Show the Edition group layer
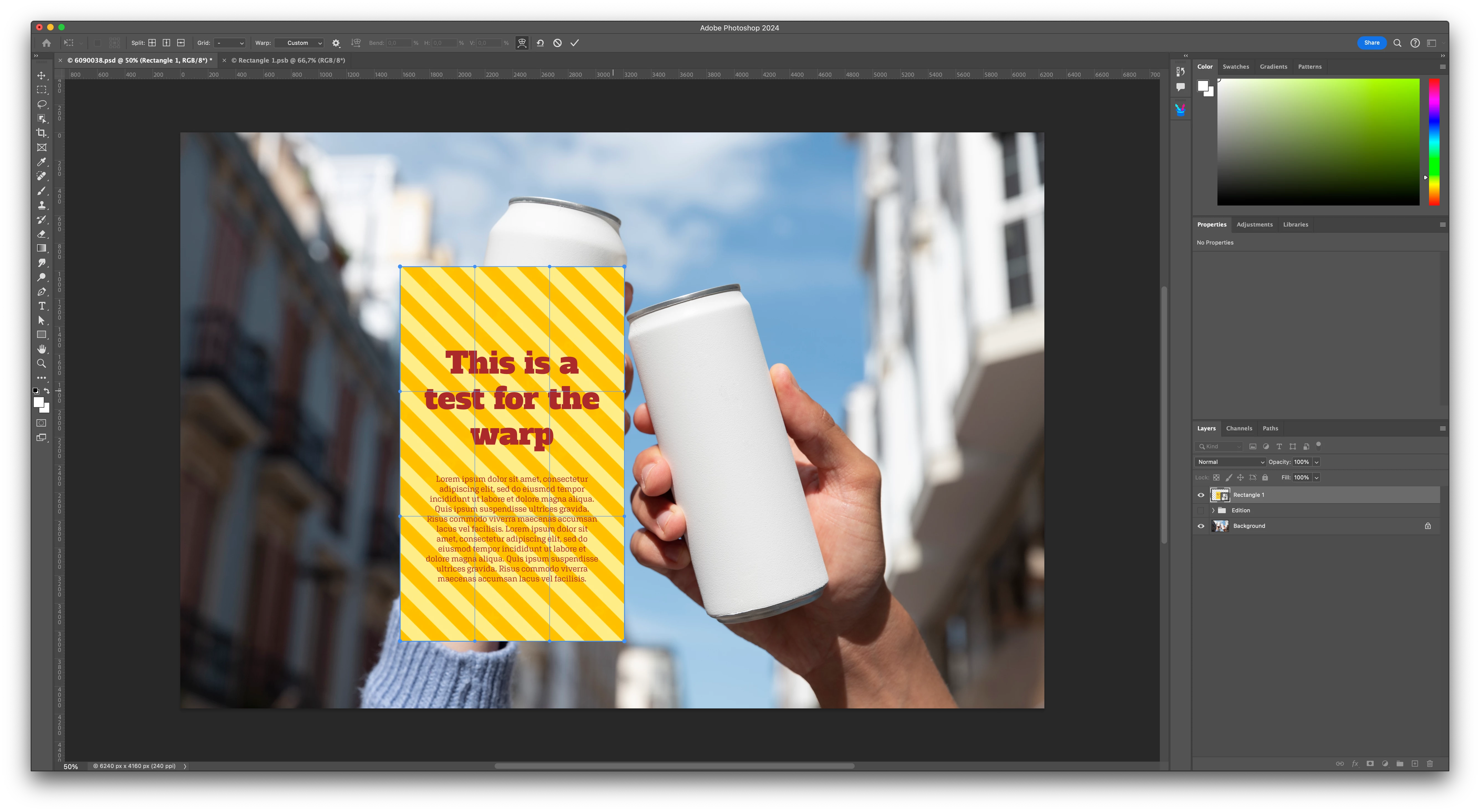1480x812 pixels. pos(1201,510)
